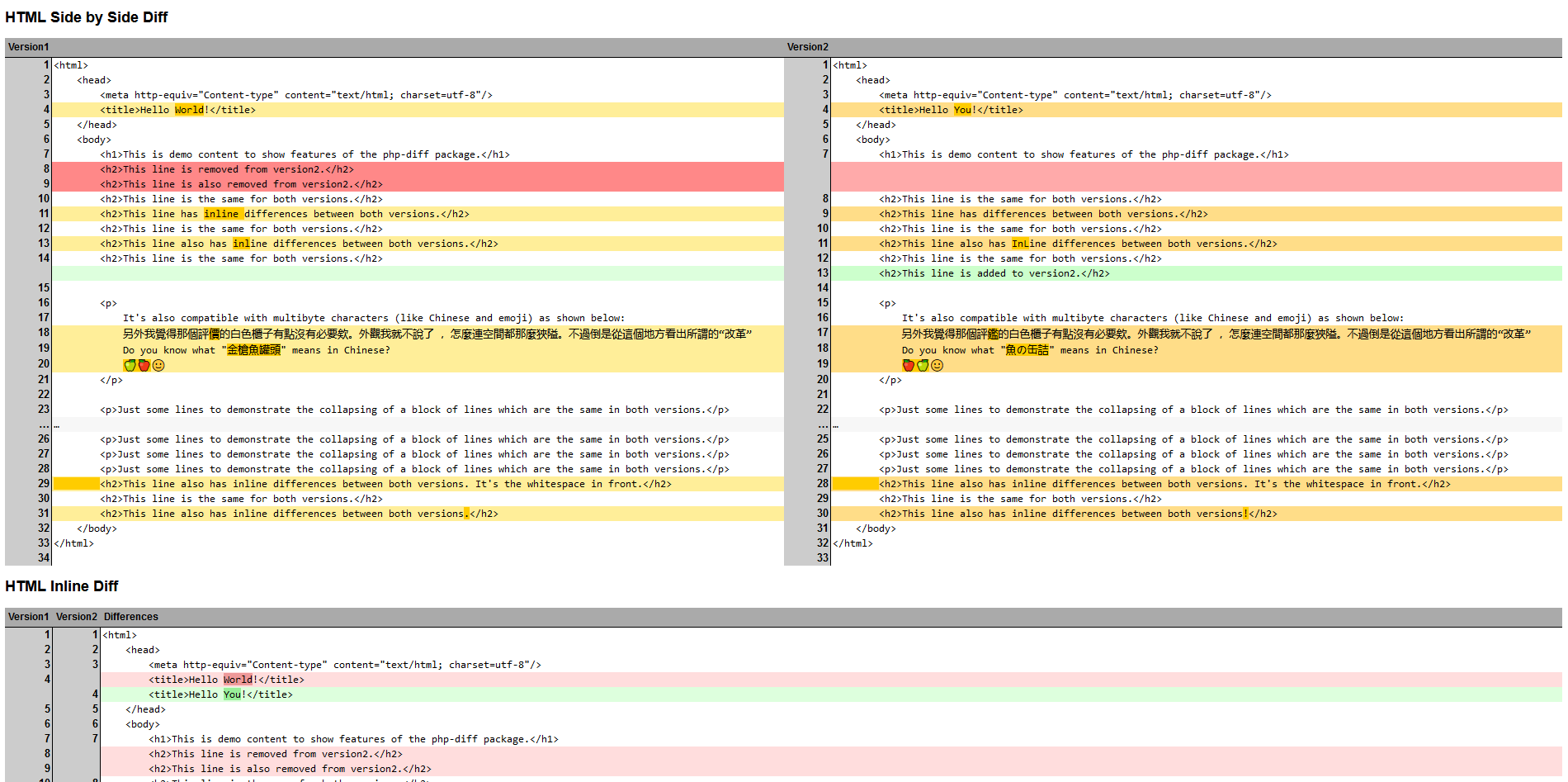Click the green apple emoji in Version2
The width and height of the screenshot is (1568, 782).
coord(923,365)
